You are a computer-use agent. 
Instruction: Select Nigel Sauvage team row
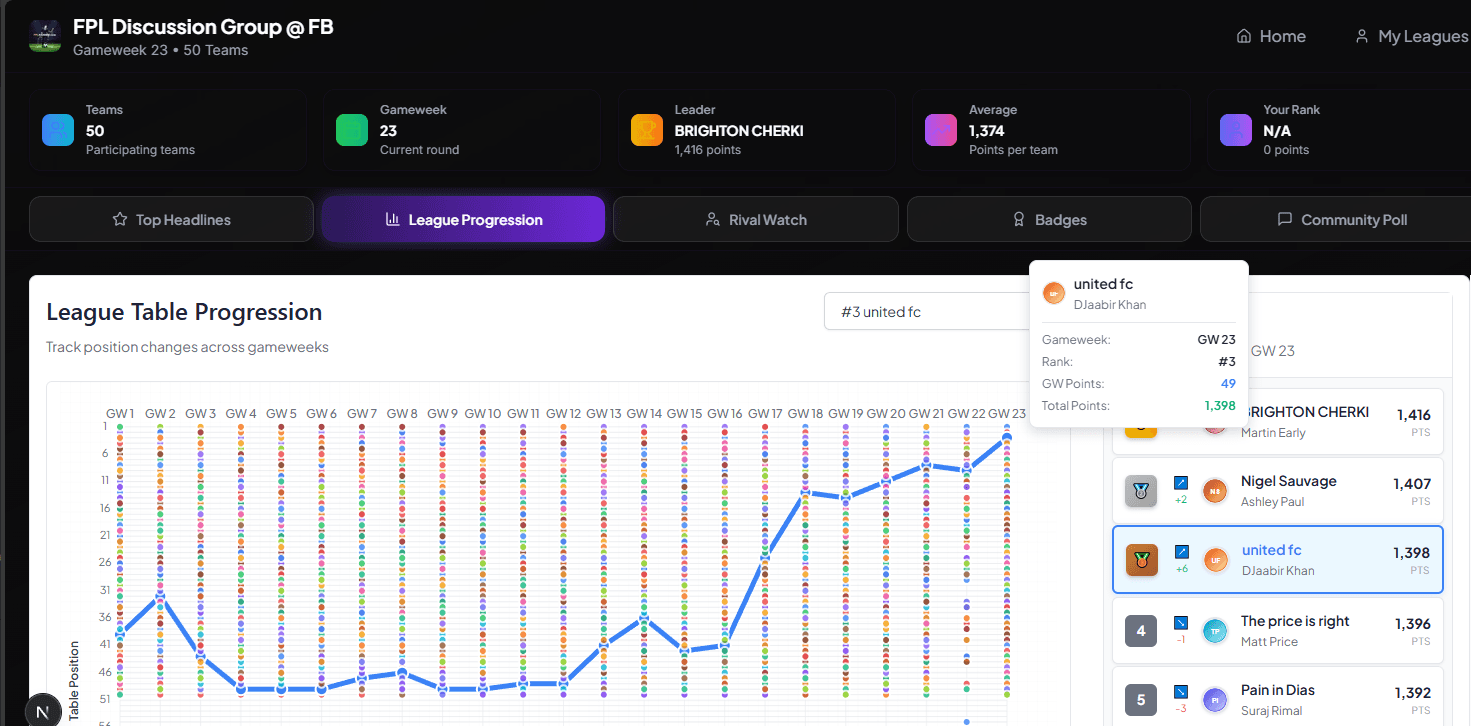coord(1288,491)
